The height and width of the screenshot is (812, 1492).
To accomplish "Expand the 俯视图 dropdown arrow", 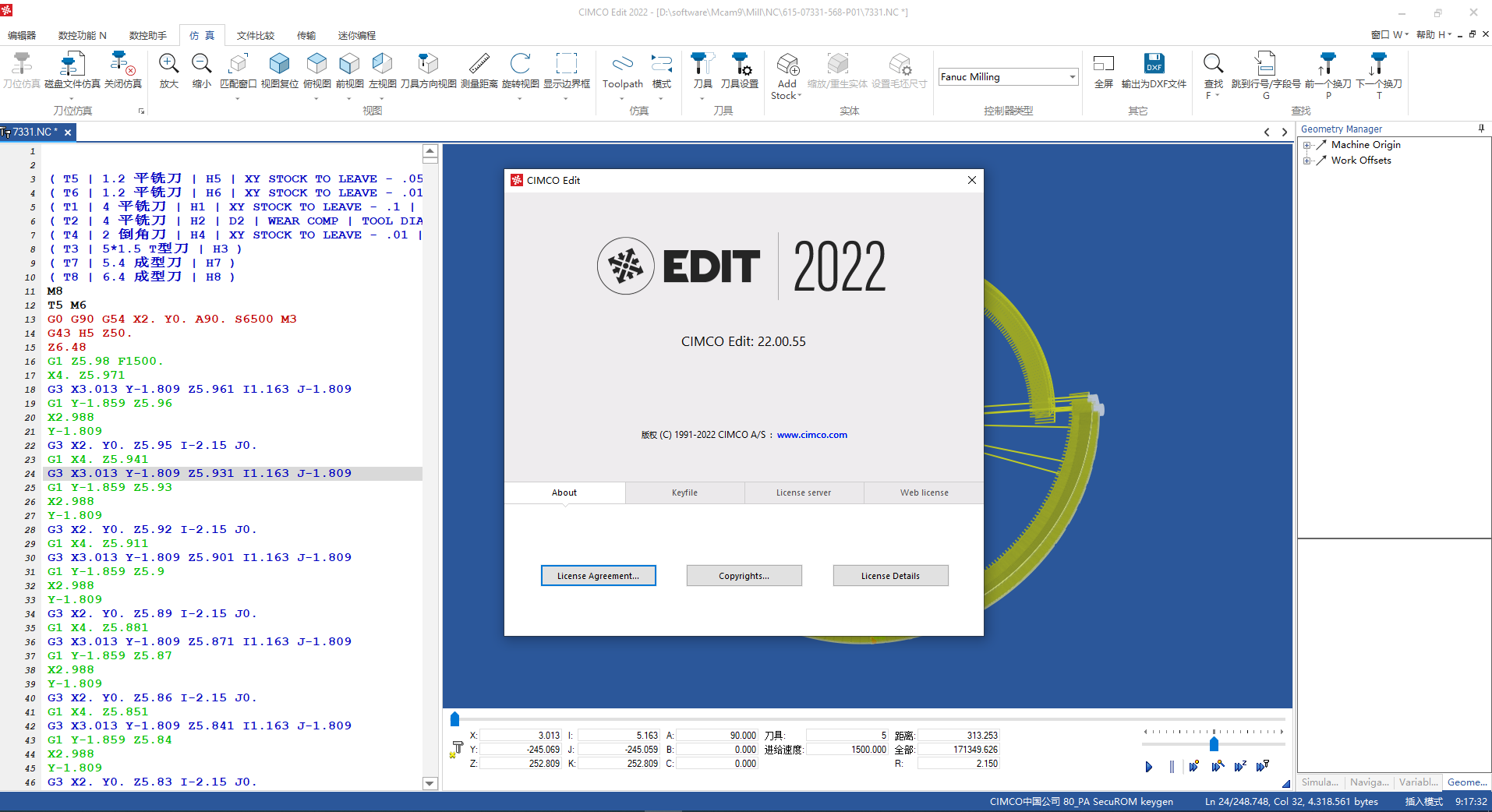I will 316,99.
